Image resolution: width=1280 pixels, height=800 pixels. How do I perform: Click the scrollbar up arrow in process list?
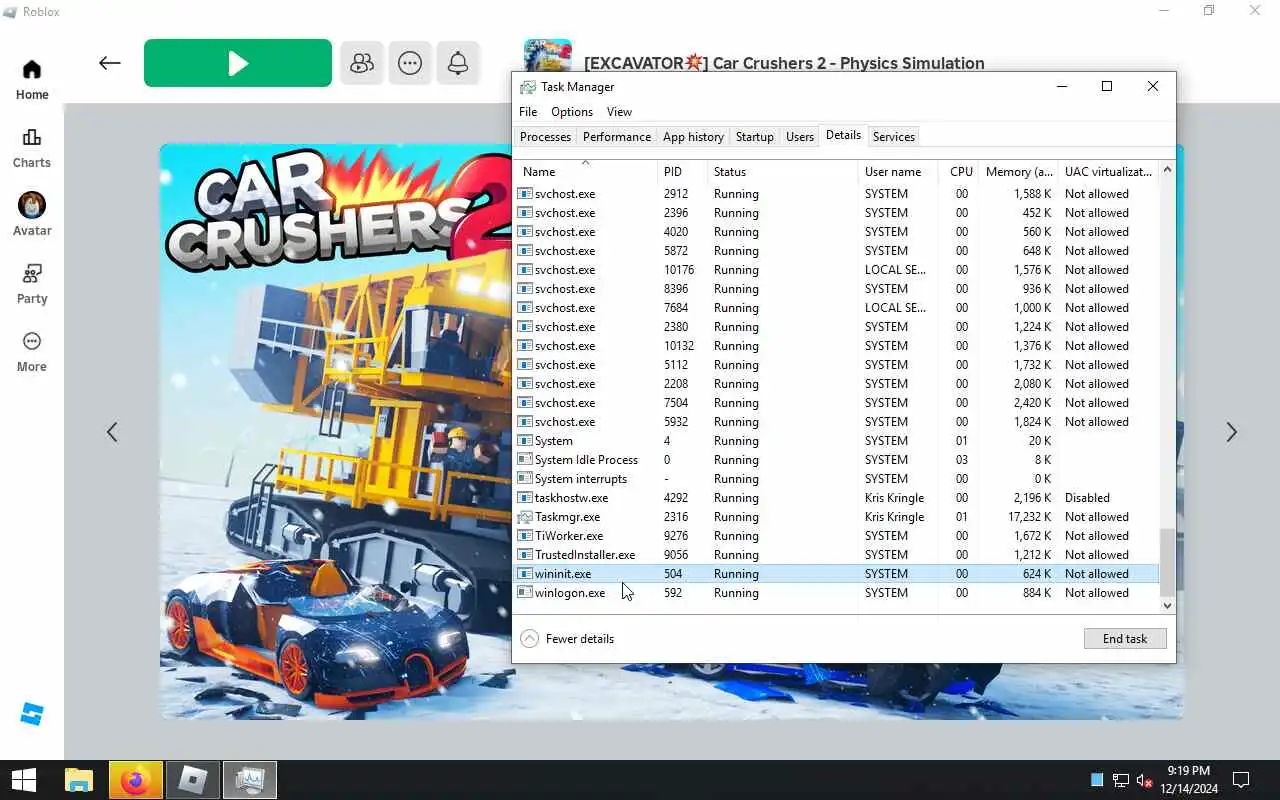click(1167, 170)
